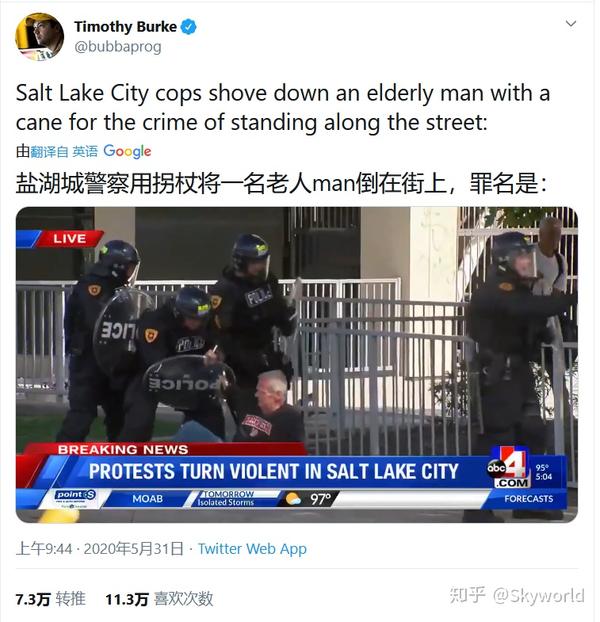The image size is (600, 622).
Task: Open the Twitter Web App link
Action: (252, 549)
